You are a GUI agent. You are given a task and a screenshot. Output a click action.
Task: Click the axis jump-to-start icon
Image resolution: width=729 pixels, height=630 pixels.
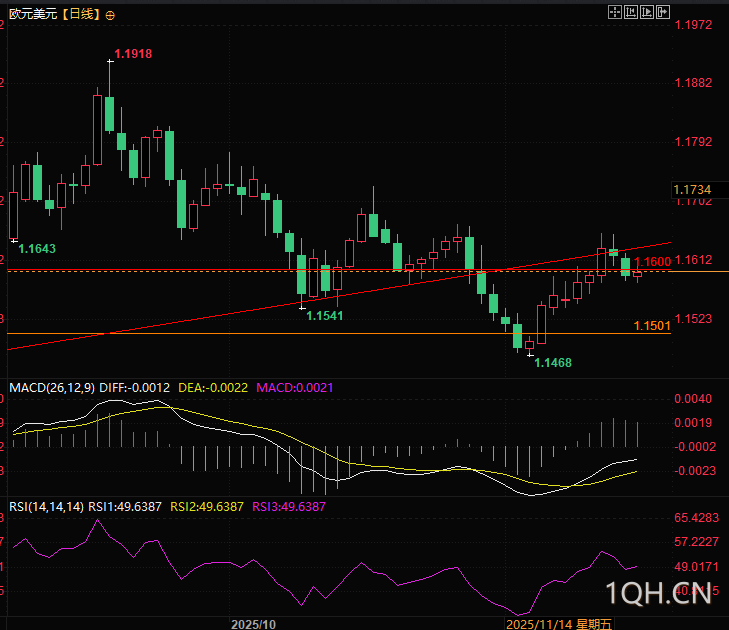pyautogui.click(x=631, y=12)
